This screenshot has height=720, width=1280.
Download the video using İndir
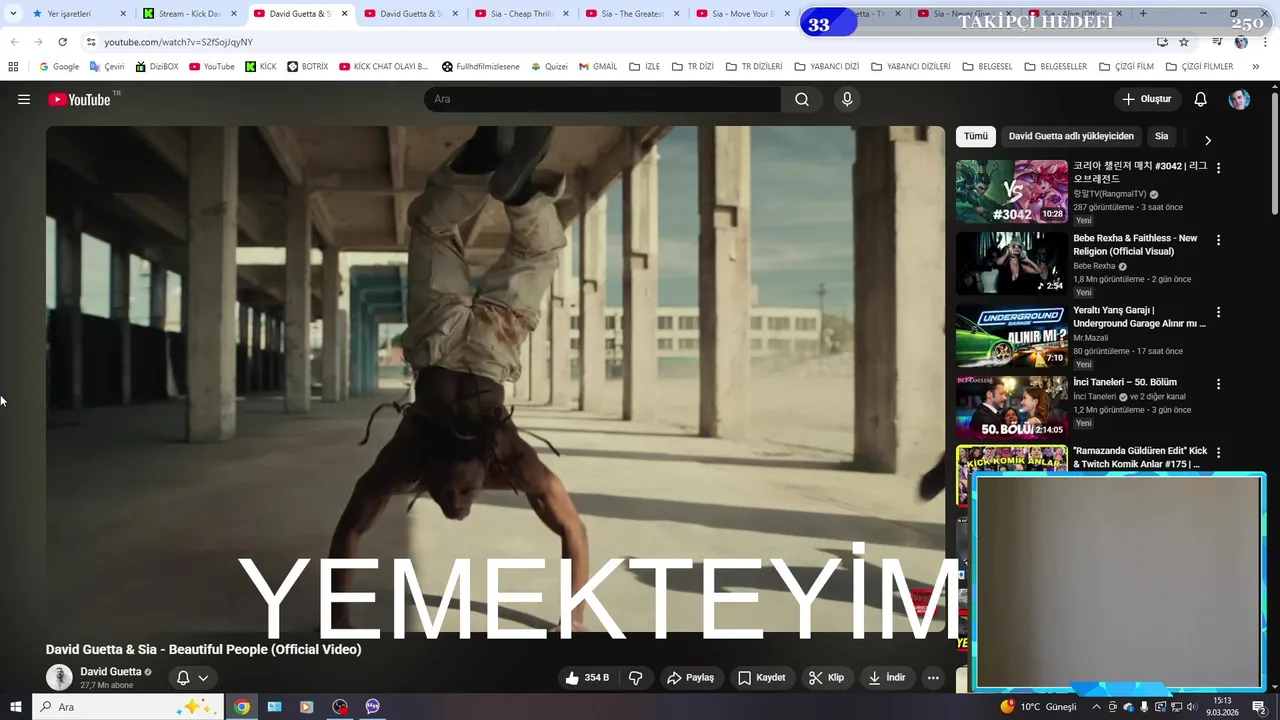(886, 678)
